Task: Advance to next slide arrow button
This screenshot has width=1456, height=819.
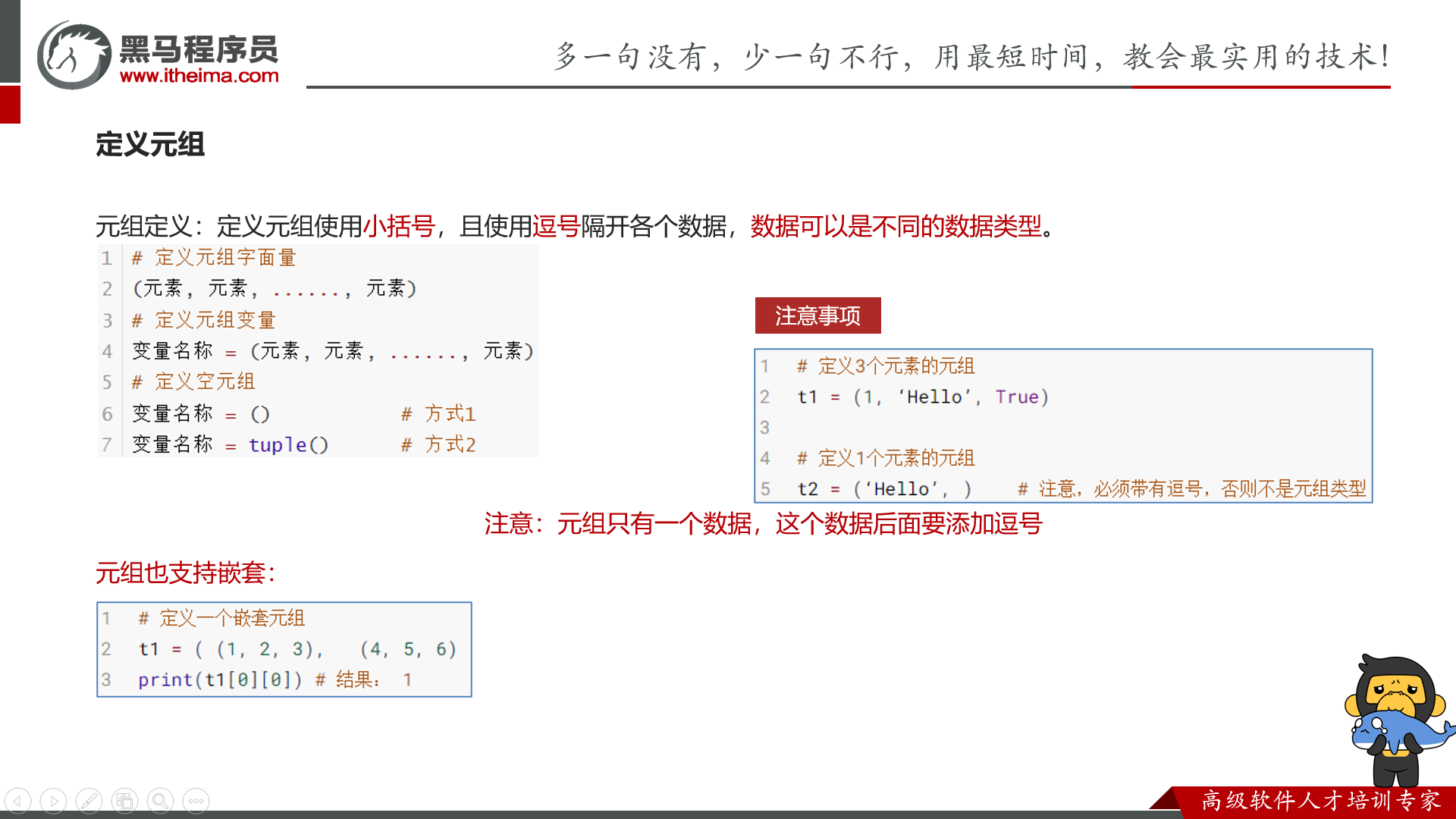Action: (53, 801)
